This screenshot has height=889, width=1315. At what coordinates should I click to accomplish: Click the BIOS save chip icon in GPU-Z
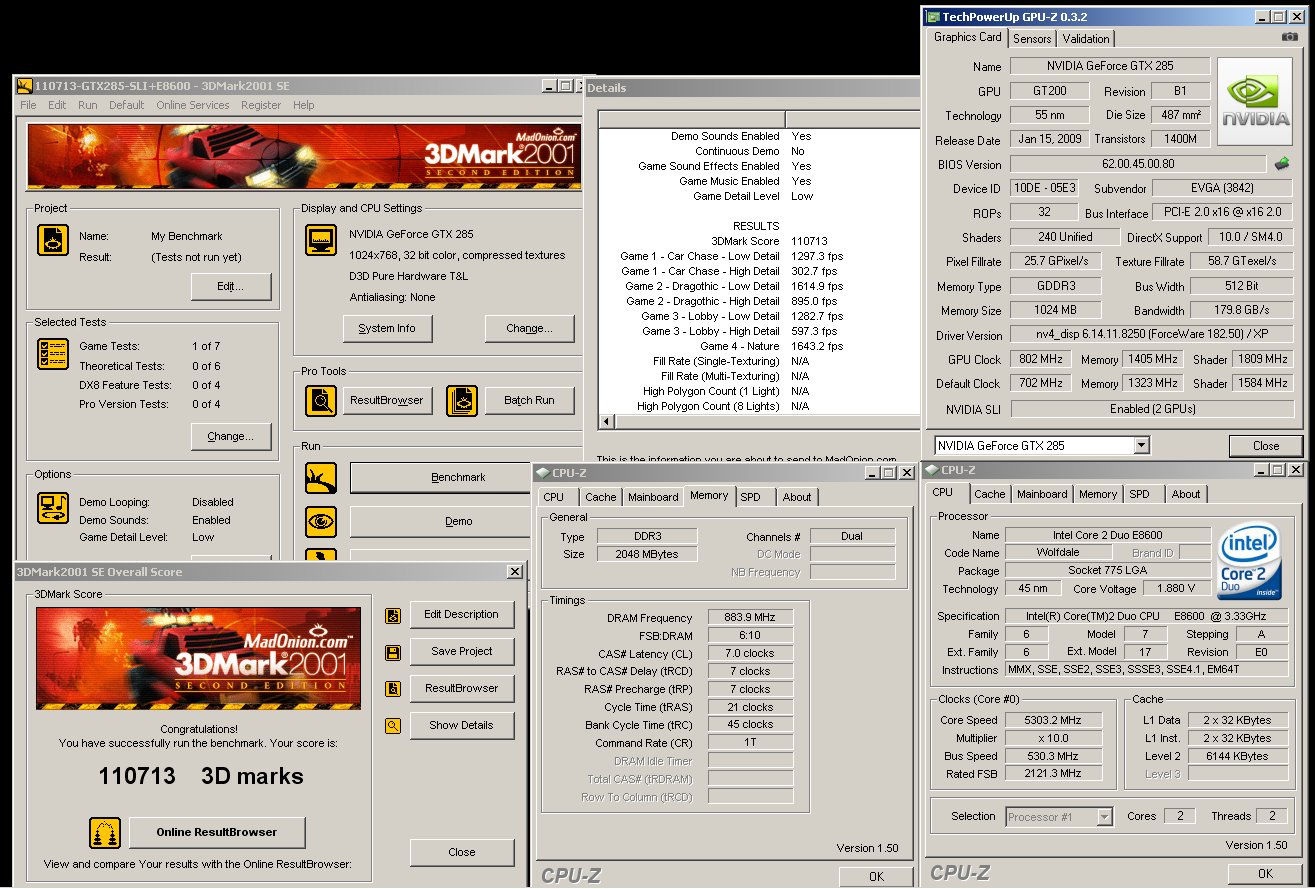tap(1282, 164)
